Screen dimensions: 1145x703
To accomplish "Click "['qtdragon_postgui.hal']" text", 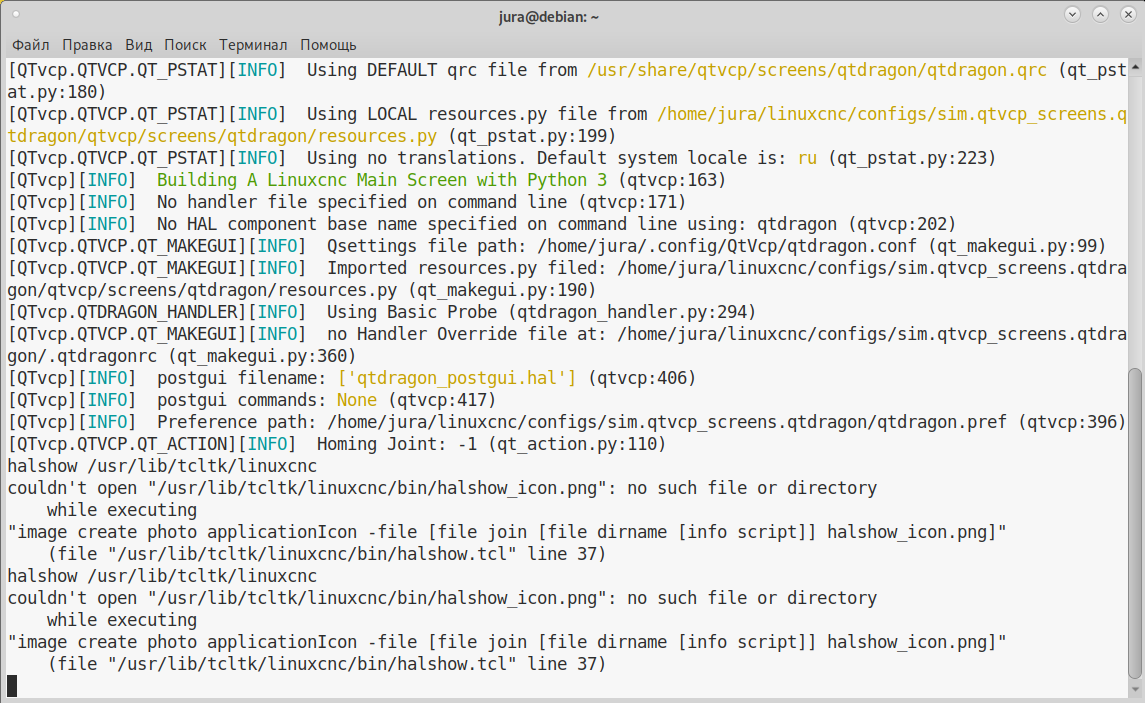I will [x=457, y=378].
